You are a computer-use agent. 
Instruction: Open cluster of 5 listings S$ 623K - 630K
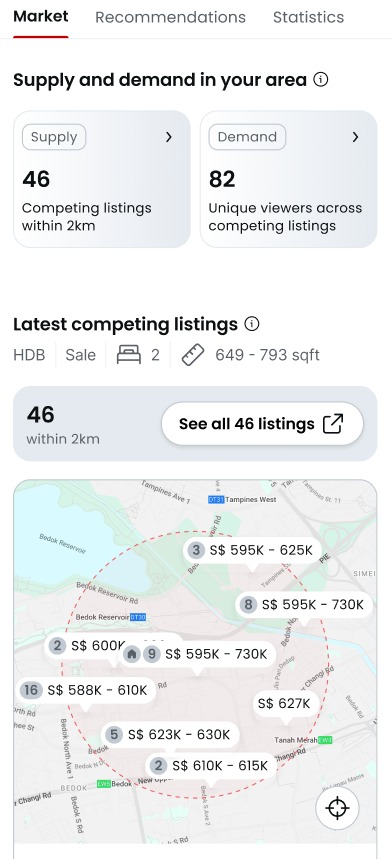click(170, 734)
